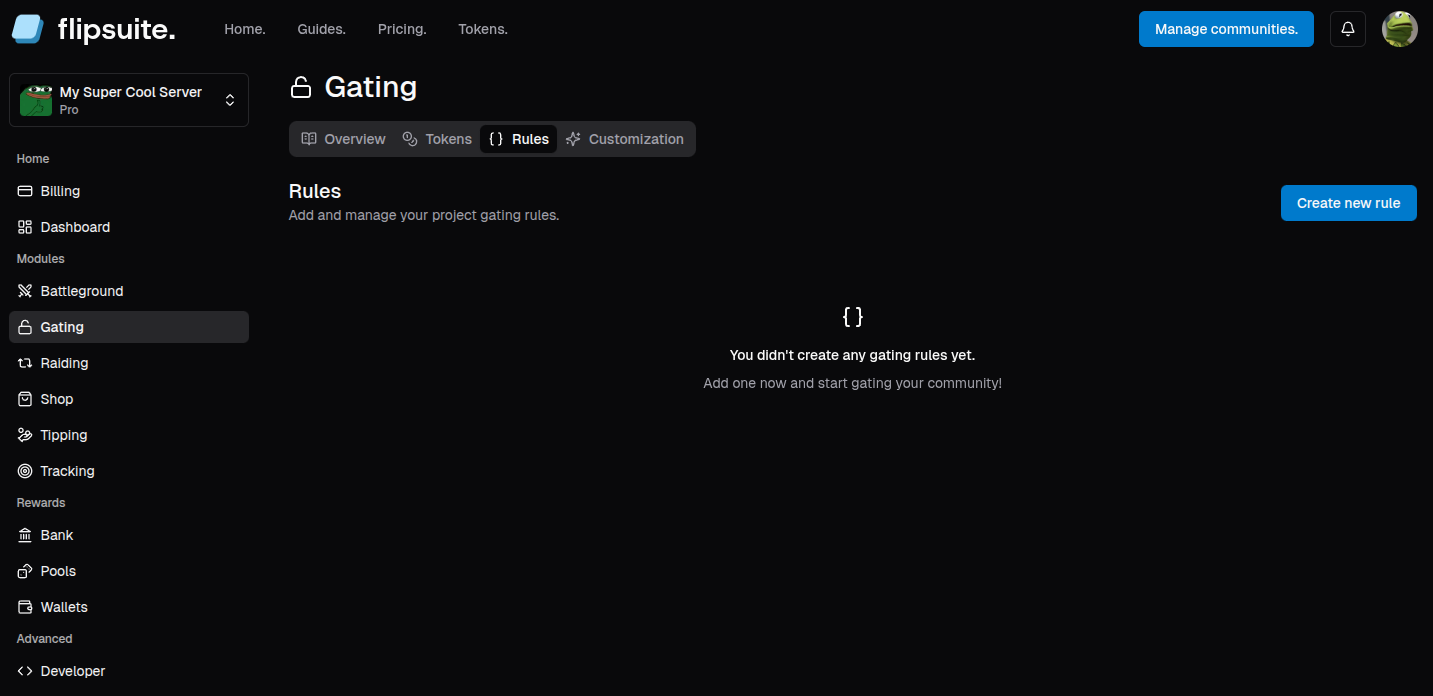
Task: Go to Home. in top navigation
Action: 245,29
